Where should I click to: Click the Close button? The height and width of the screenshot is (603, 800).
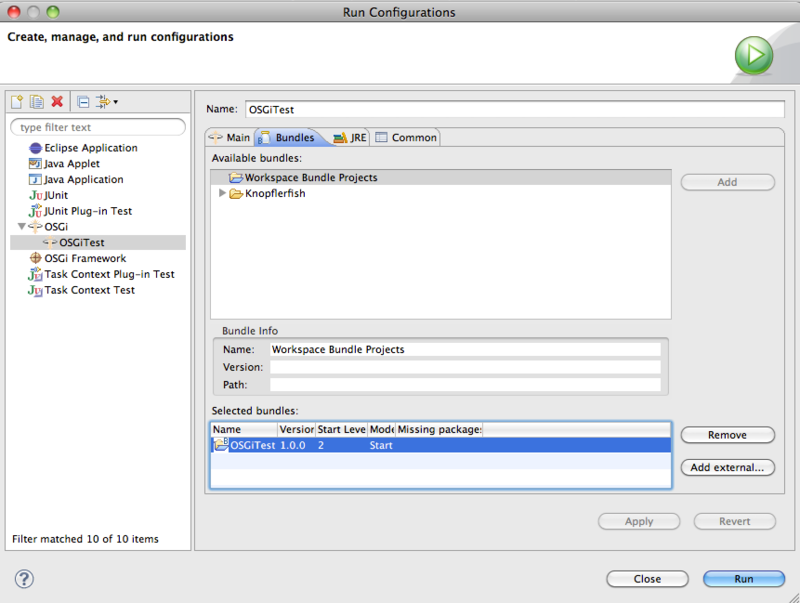[647, 579]
